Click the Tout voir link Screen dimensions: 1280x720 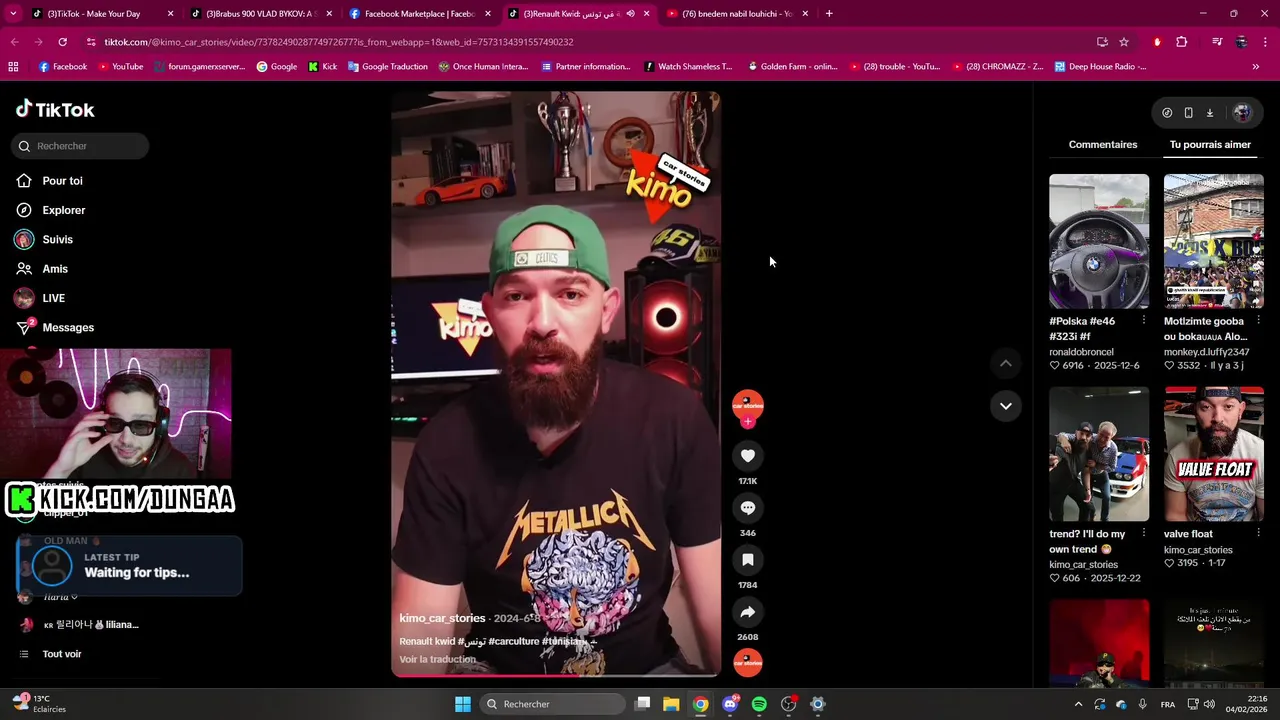[x=62, y=654]
